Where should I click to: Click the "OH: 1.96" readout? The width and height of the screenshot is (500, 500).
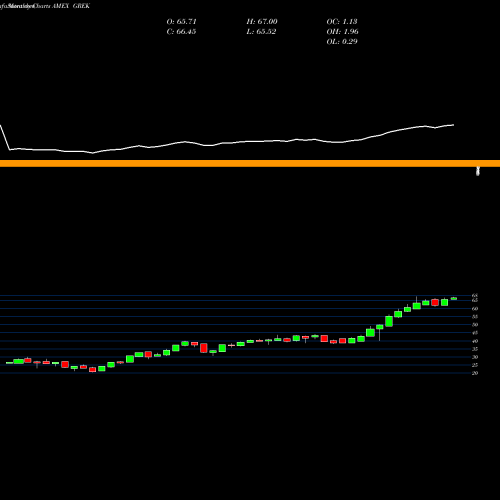click(x=342, y=32)
